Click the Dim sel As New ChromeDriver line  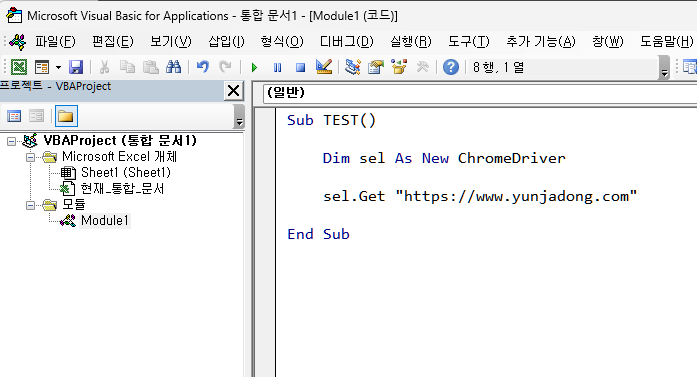[x=444, y=158]
